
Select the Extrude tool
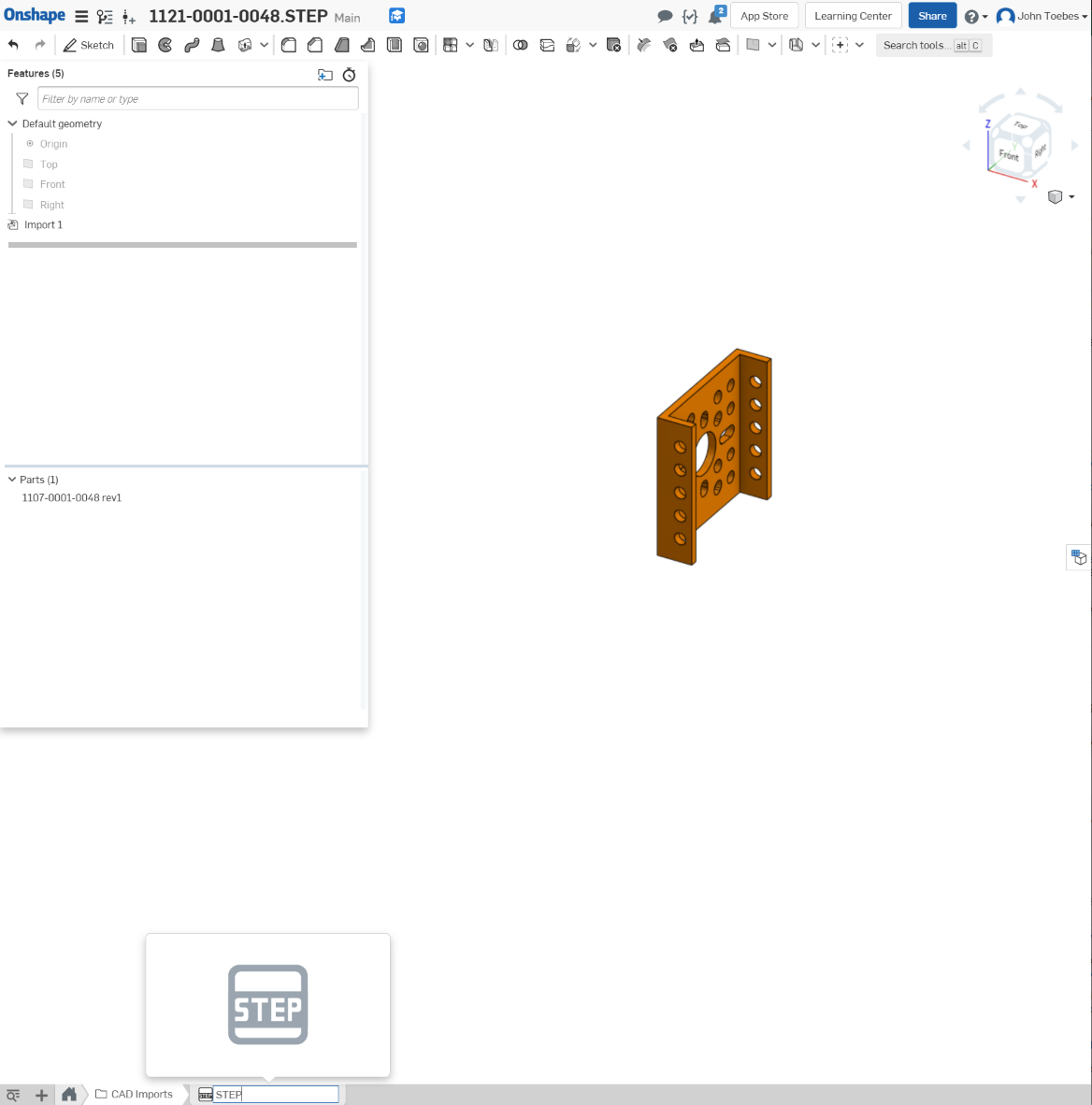pyautogui.click(x=139, y=45)
